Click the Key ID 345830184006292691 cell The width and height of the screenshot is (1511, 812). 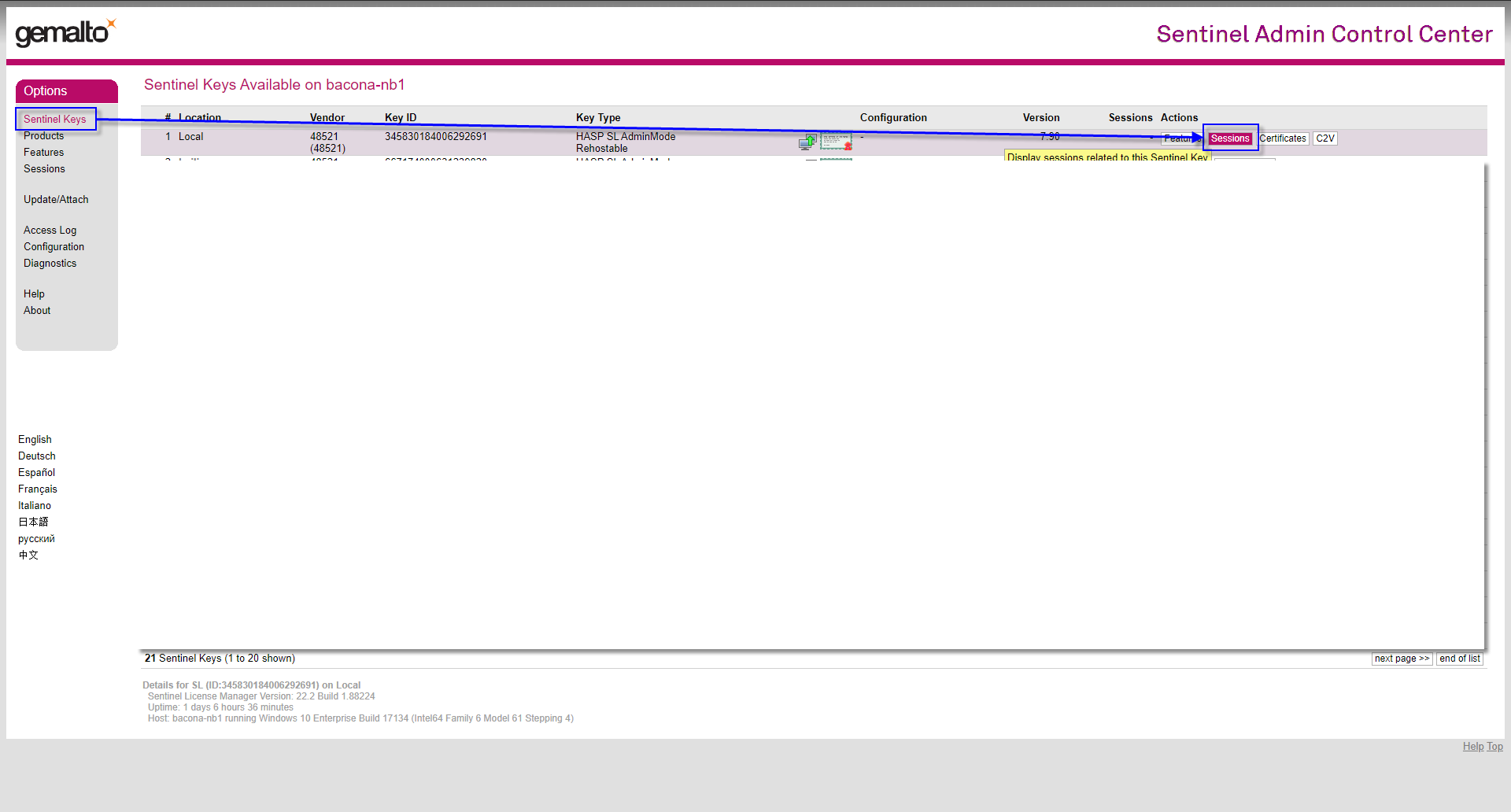[x=436, y=137]
